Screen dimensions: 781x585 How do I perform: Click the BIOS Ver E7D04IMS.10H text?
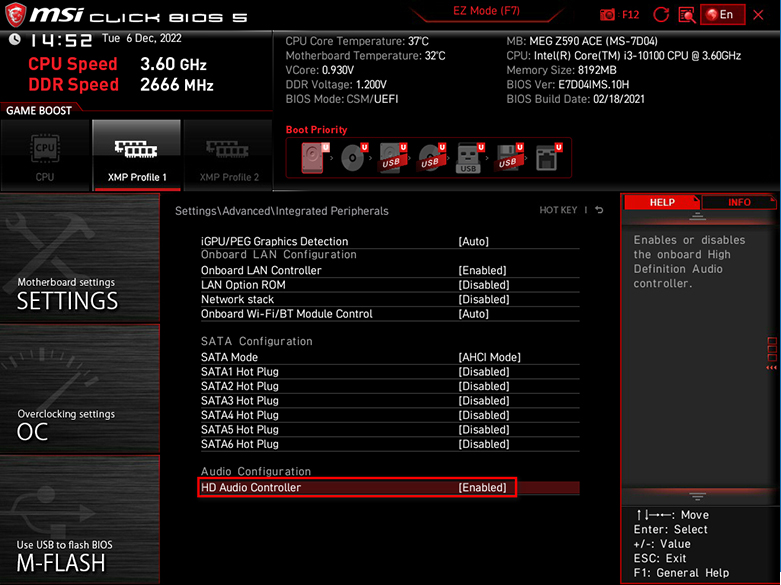[x=568, y=85]
